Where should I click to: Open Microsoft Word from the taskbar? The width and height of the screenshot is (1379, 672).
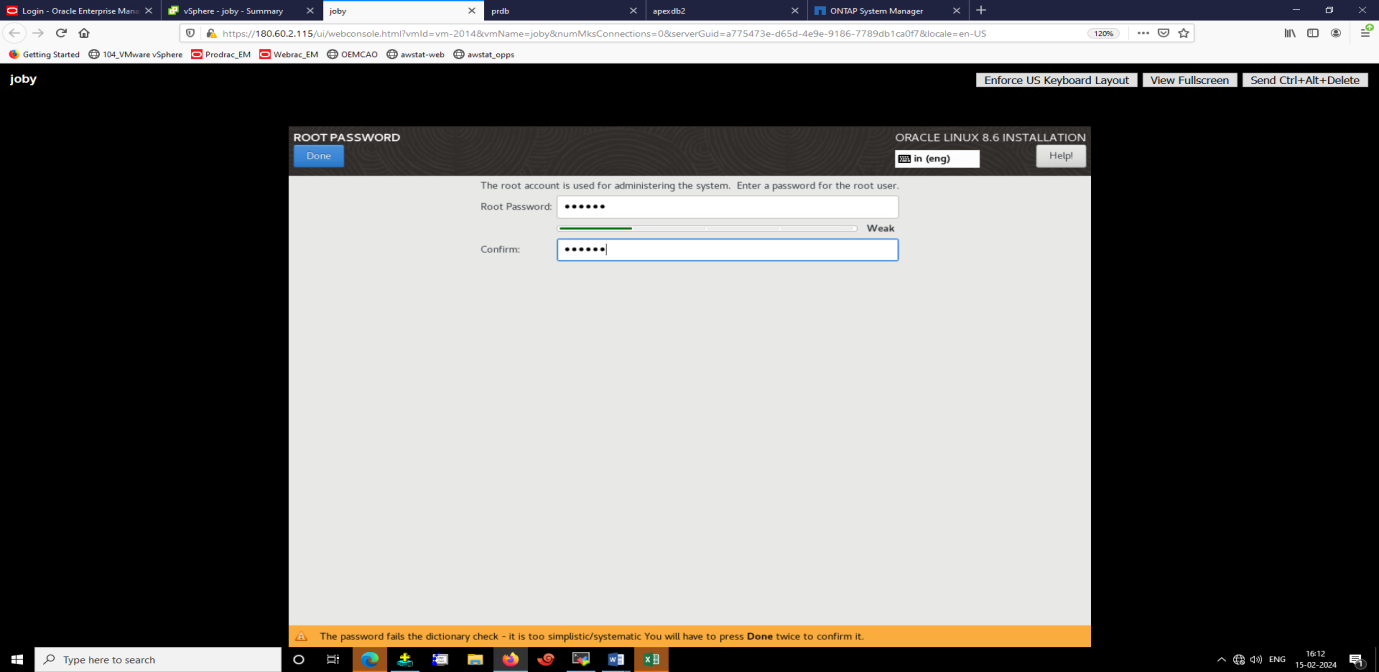(x=616, y=660)
